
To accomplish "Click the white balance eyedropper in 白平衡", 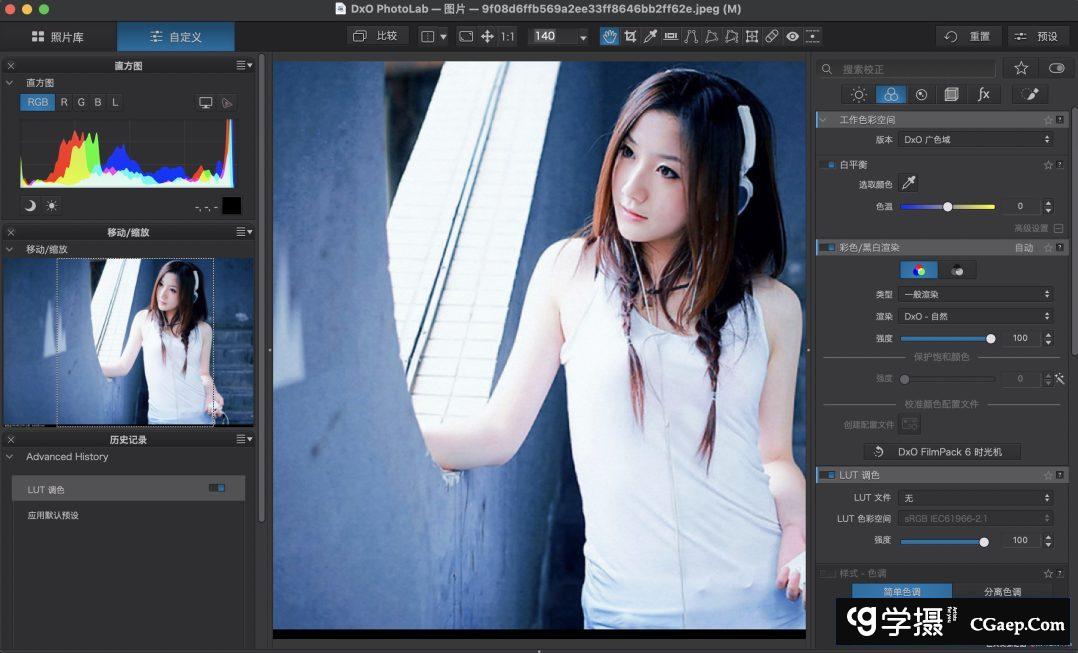I will click(910, 184).
